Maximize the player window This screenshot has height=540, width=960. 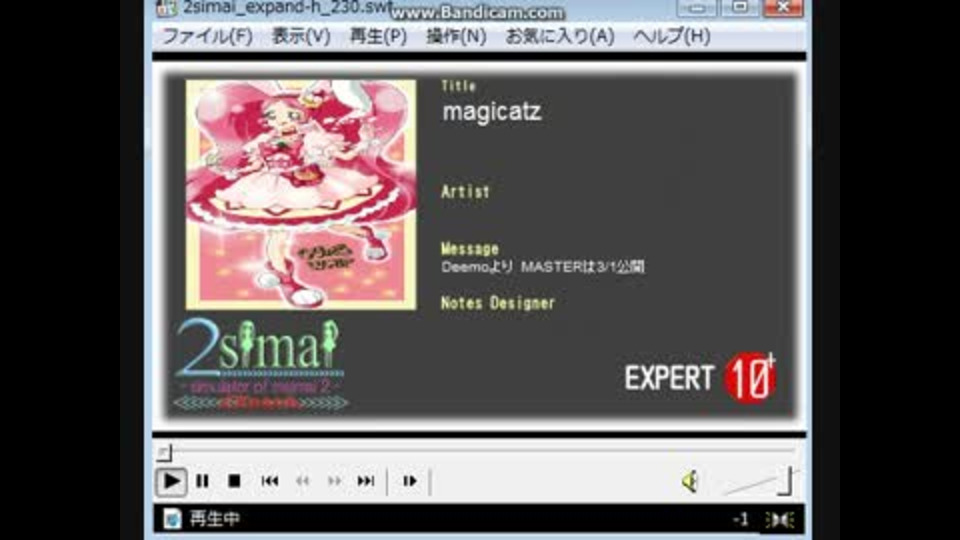point(740,7)
